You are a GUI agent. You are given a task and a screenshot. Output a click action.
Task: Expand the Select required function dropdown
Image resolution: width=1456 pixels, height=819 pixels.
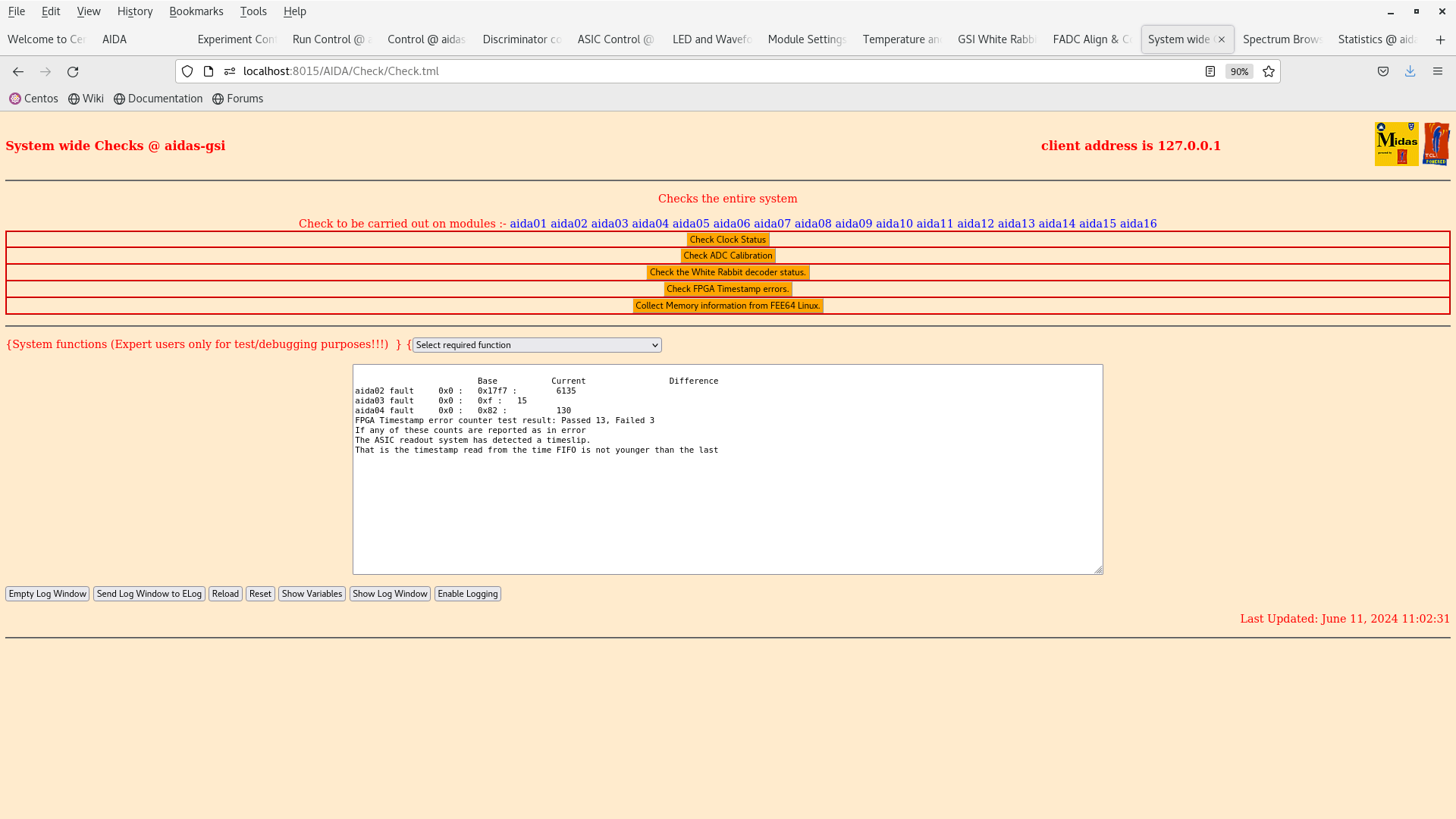(537, 345)
